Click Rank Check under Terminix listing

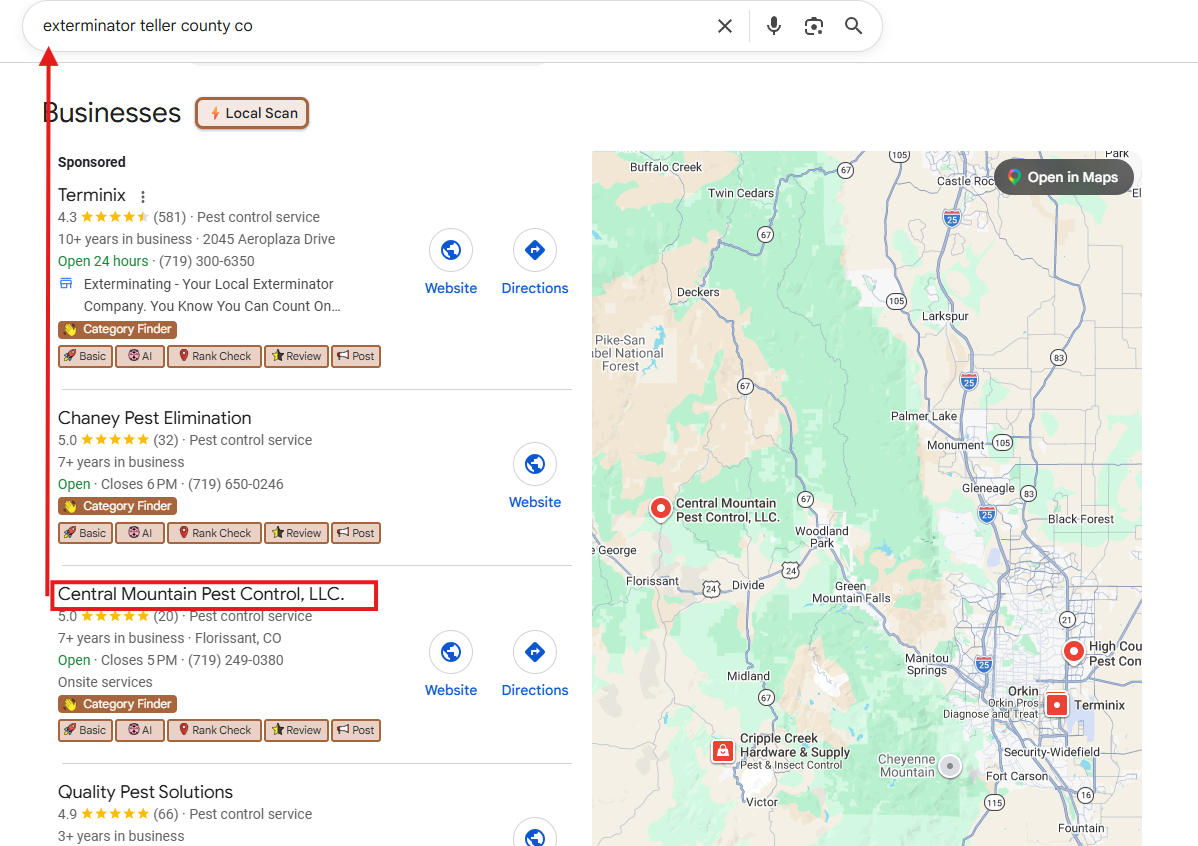point(214,356)
